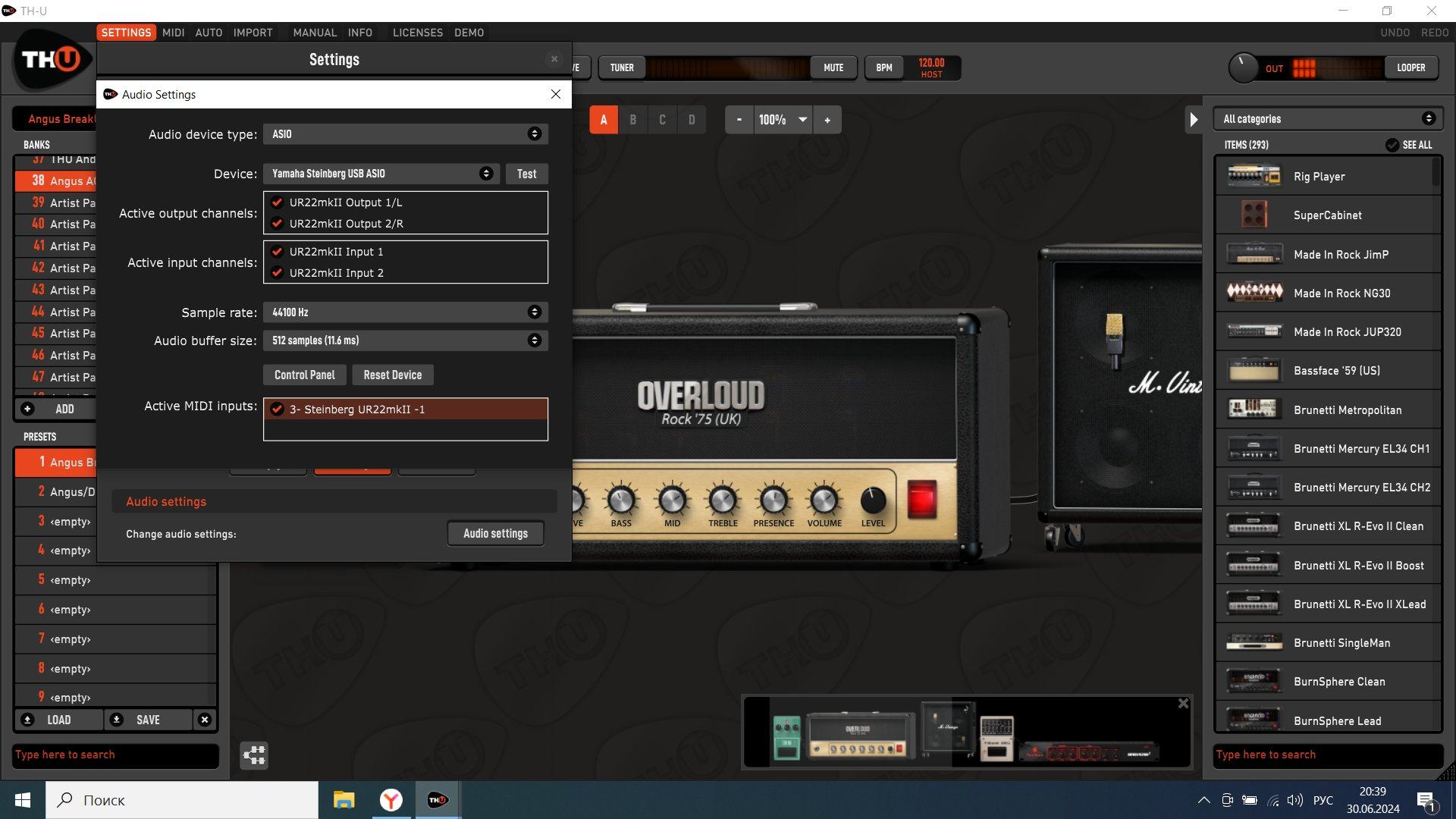Viewport: 1456px width, 819px height.
Task: Toggle Steinberg UR22mkII MIDI input
Action: click(x=278, y=409)
